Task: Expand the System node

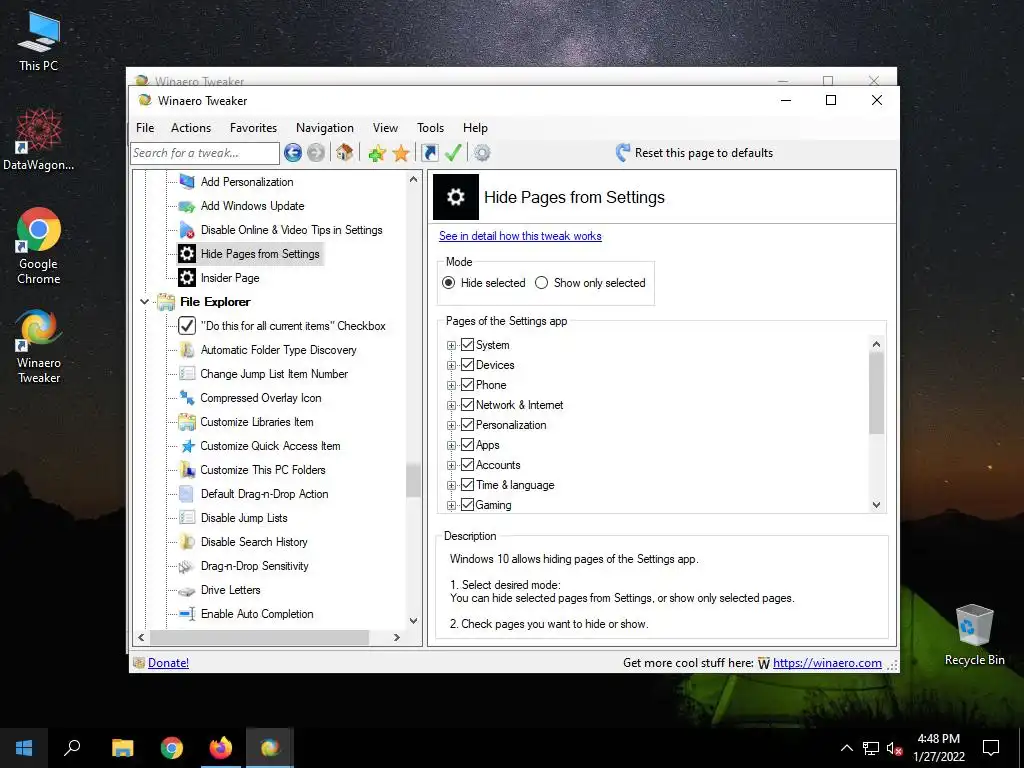Action: [x=451, y=345]
